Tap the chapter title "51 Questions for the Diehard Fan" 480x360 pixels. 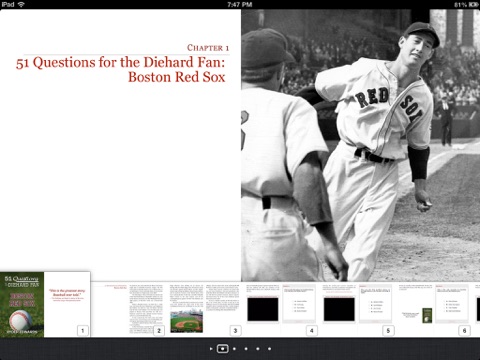click(120, 62)
